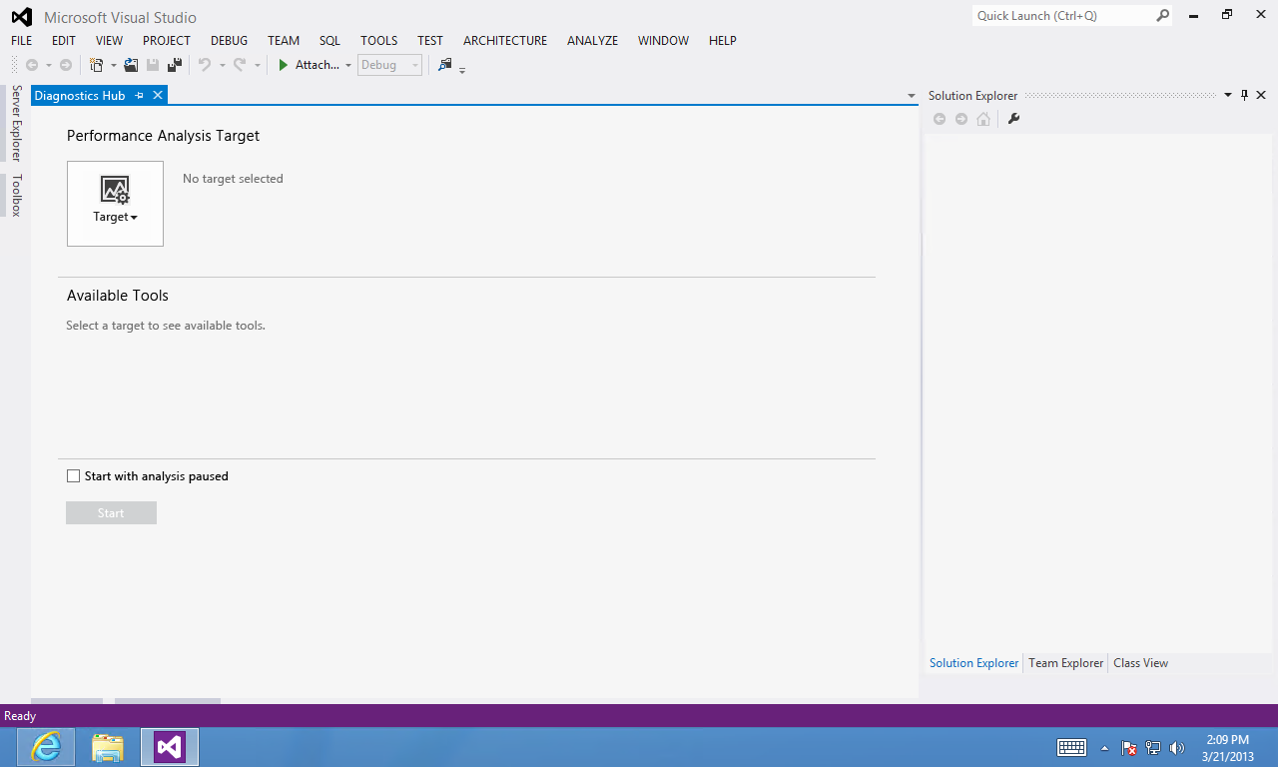Open the document tab list dropdown
The height and width of the screenshot is (767, 1278).
click(x=911, y=96)
